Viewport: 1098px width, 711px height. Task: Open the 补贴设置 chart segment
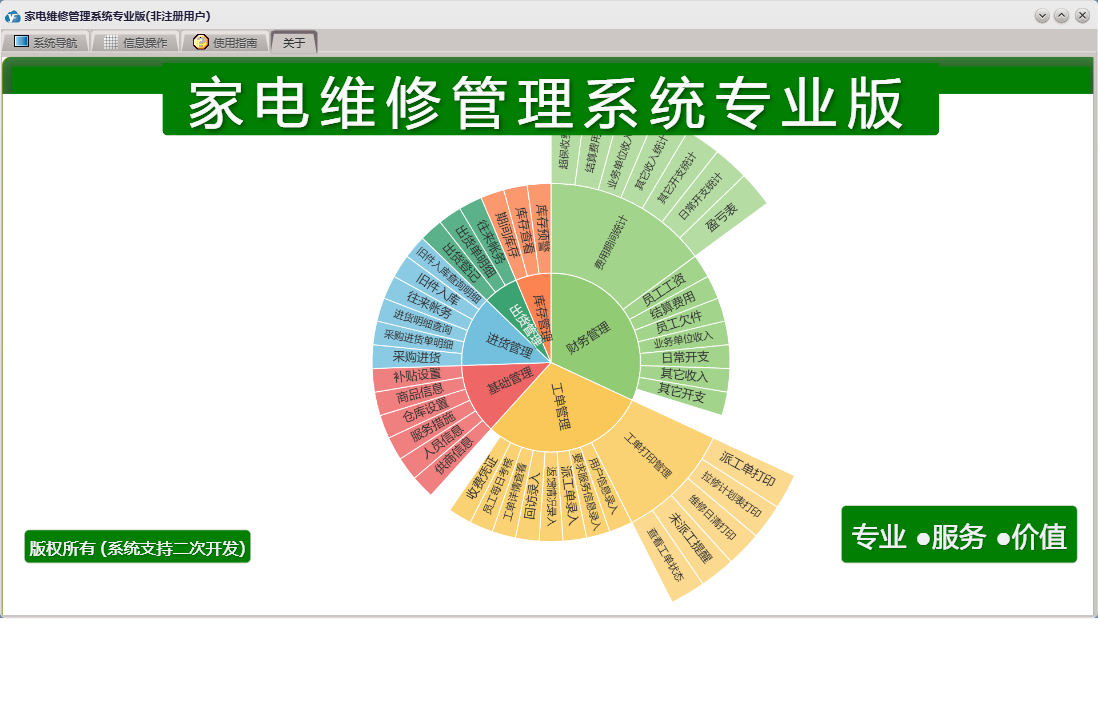(x=417, y=375)
